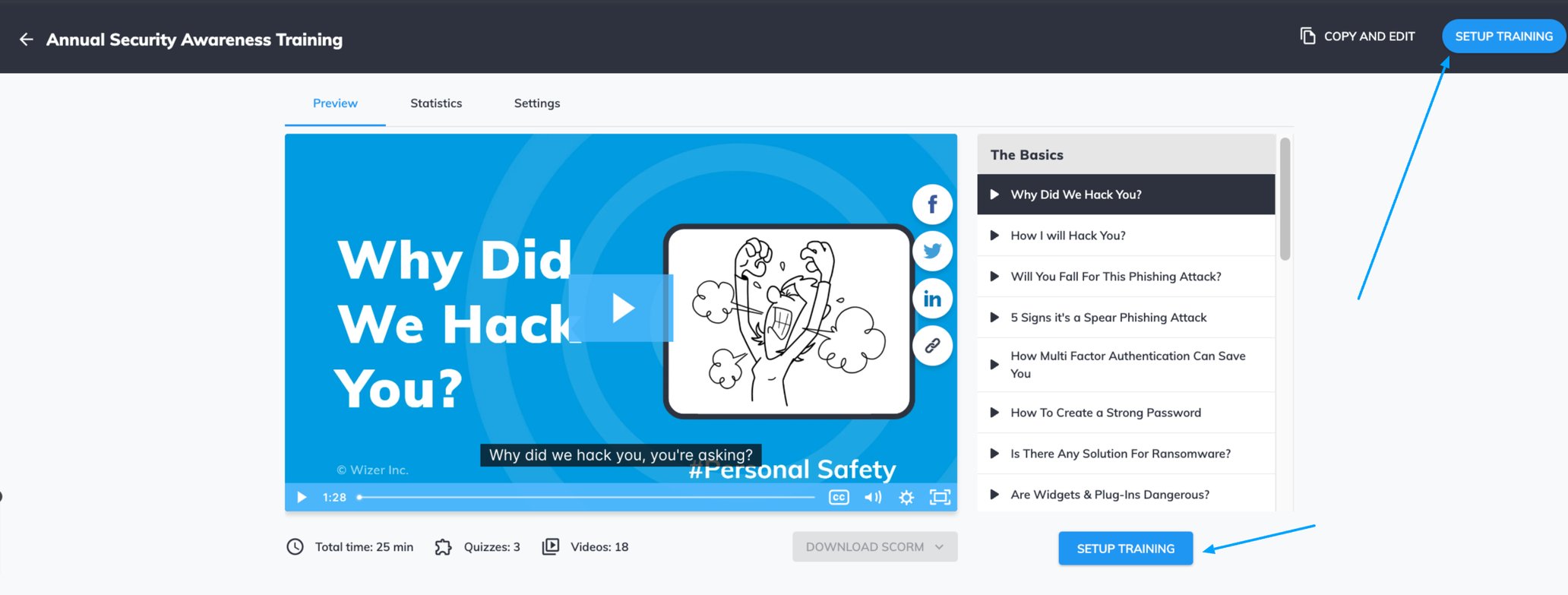Click Setup Training button below playlist

click(1125, 549)
